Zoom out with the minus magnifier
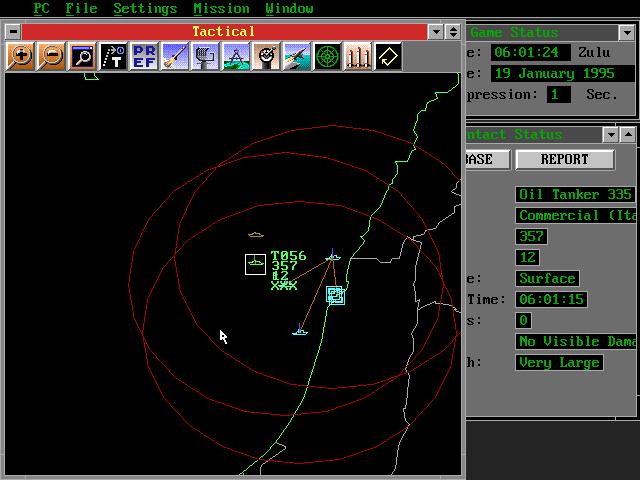This screenshot has height=480, width=640. click(51, 56)
